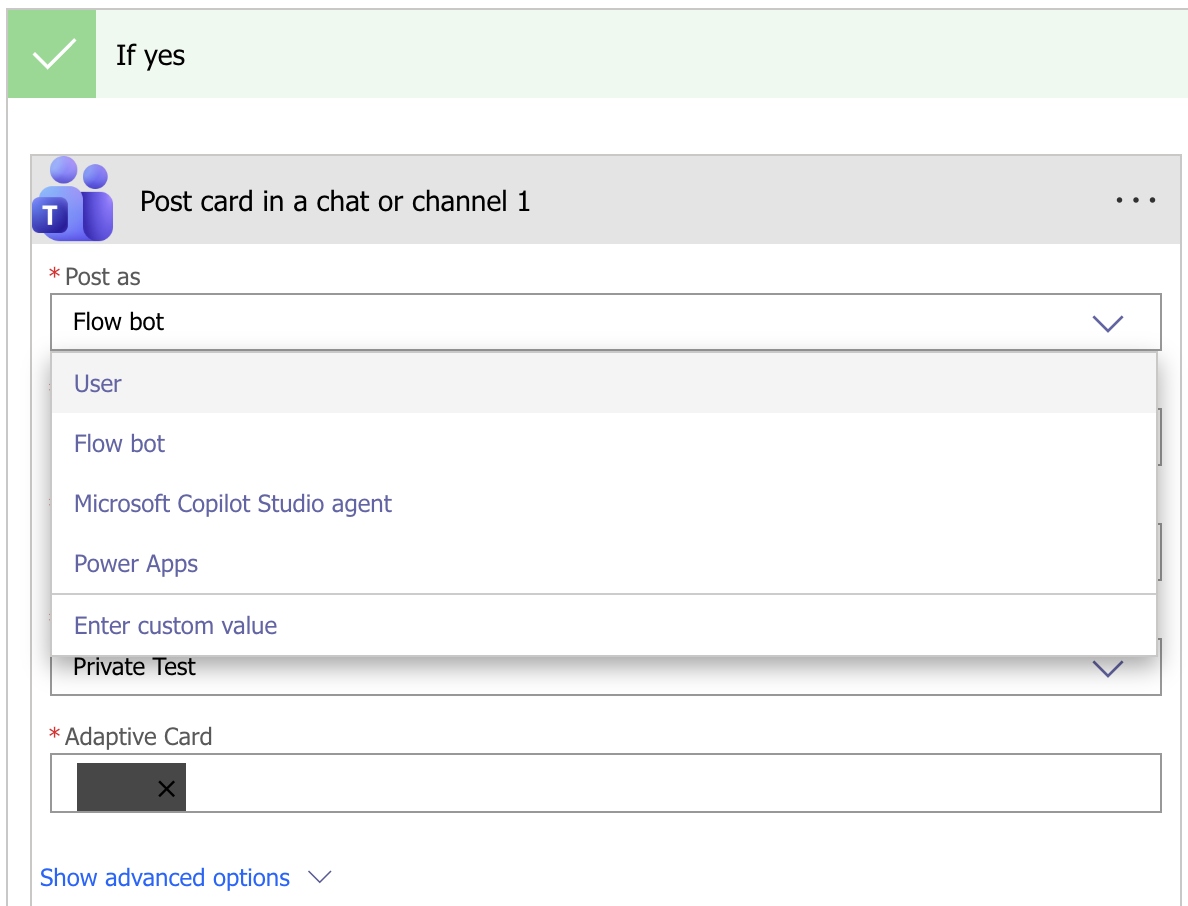This screenshot has height=906, width=1188.
Task: Click the green checkmark icon beside If yes
Action: [52, 55]
